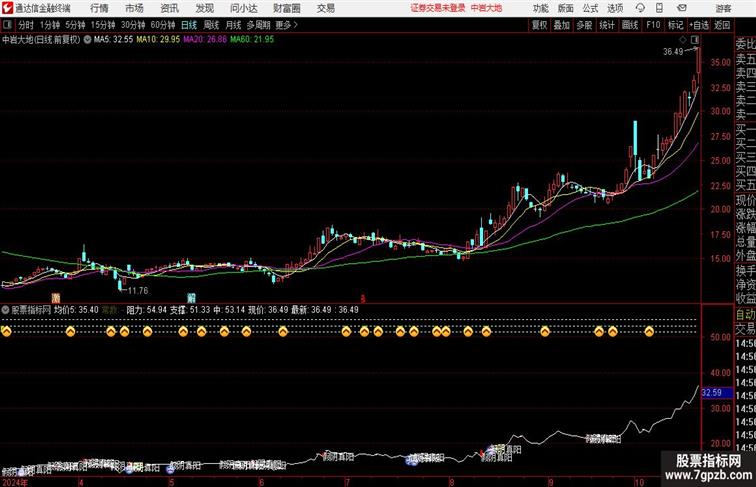Click the 36.49 high price label

click(673, 52)
